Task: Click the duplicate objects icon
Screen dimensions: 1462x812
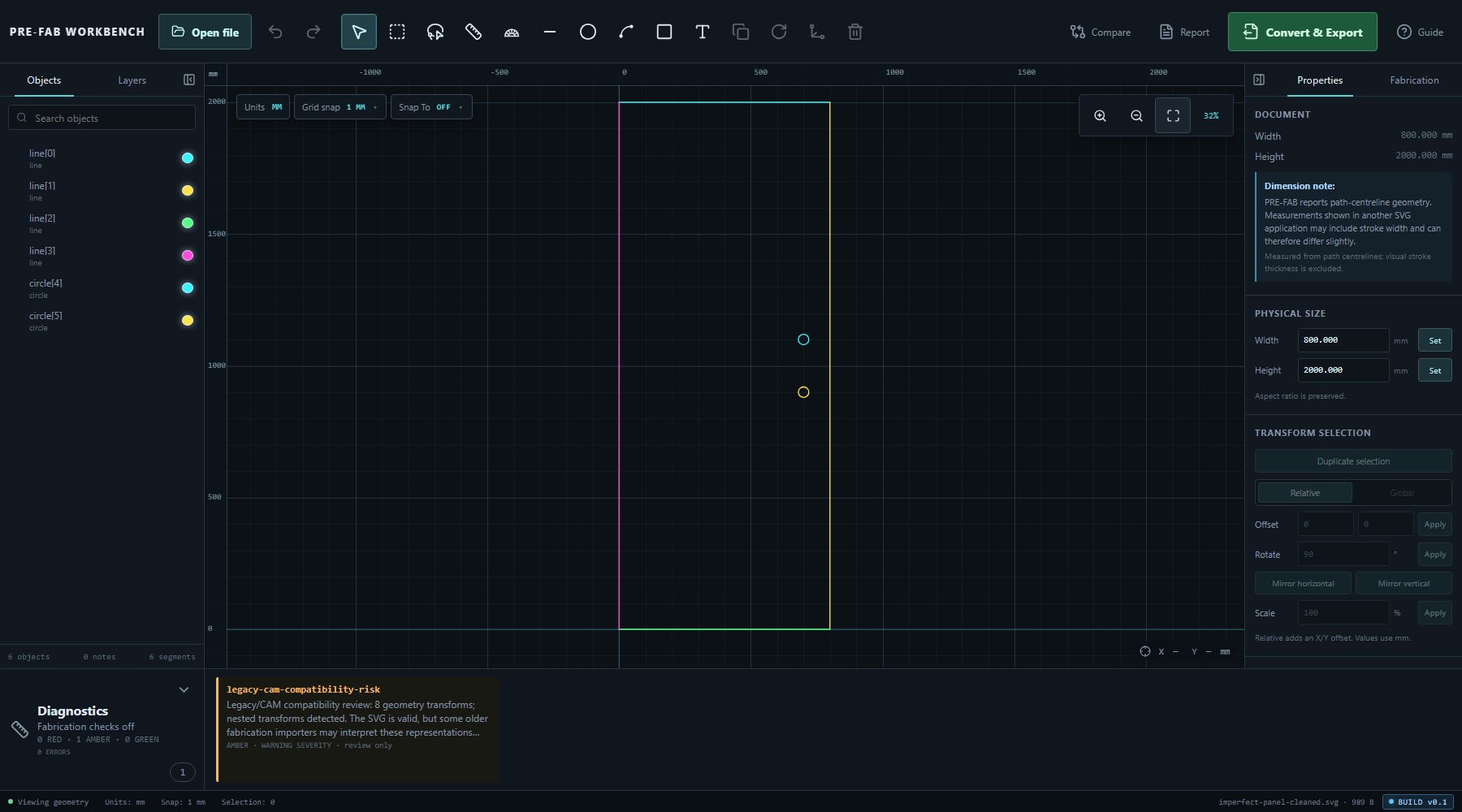Action: click(x=741, y=32)
